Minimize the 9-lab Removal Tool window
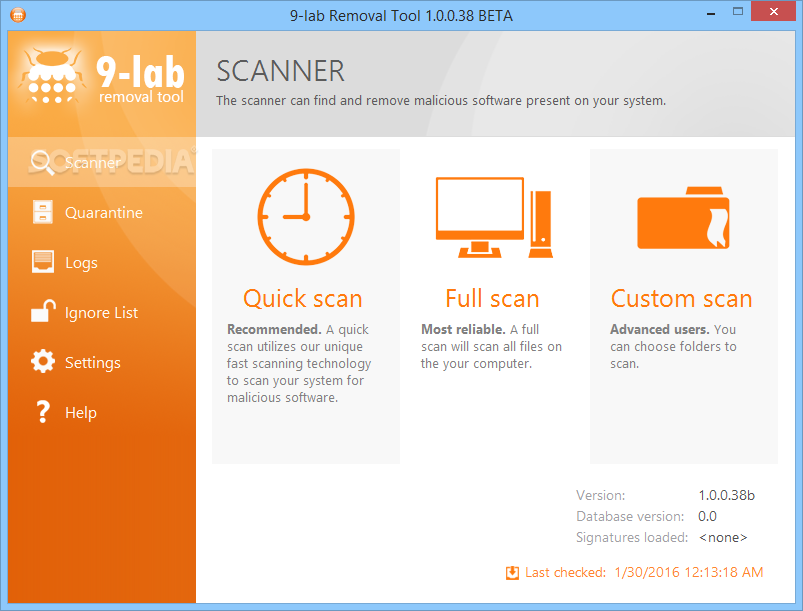The height and width of the screenshot is (611, 803). [711, 12]
